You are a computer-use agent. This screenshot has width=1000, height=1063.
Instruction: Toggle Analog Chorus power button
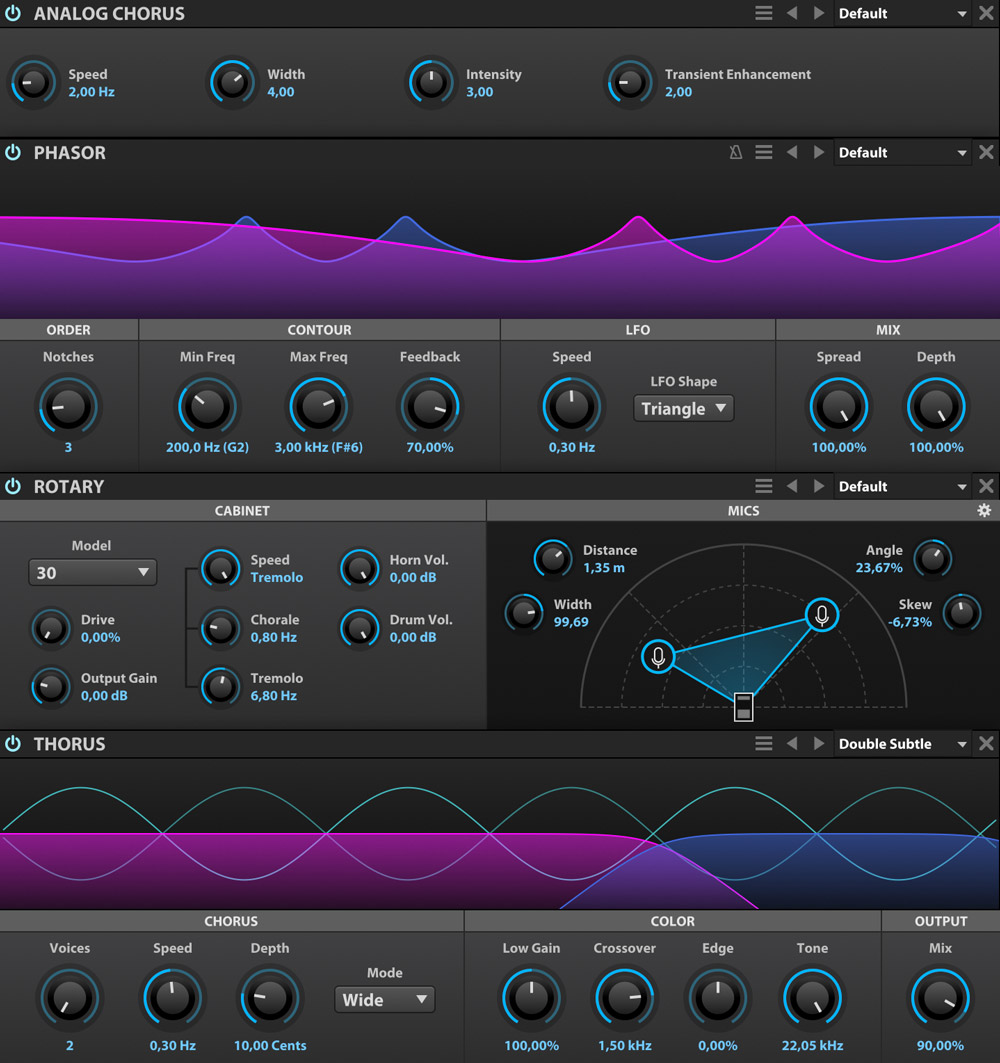13,13
